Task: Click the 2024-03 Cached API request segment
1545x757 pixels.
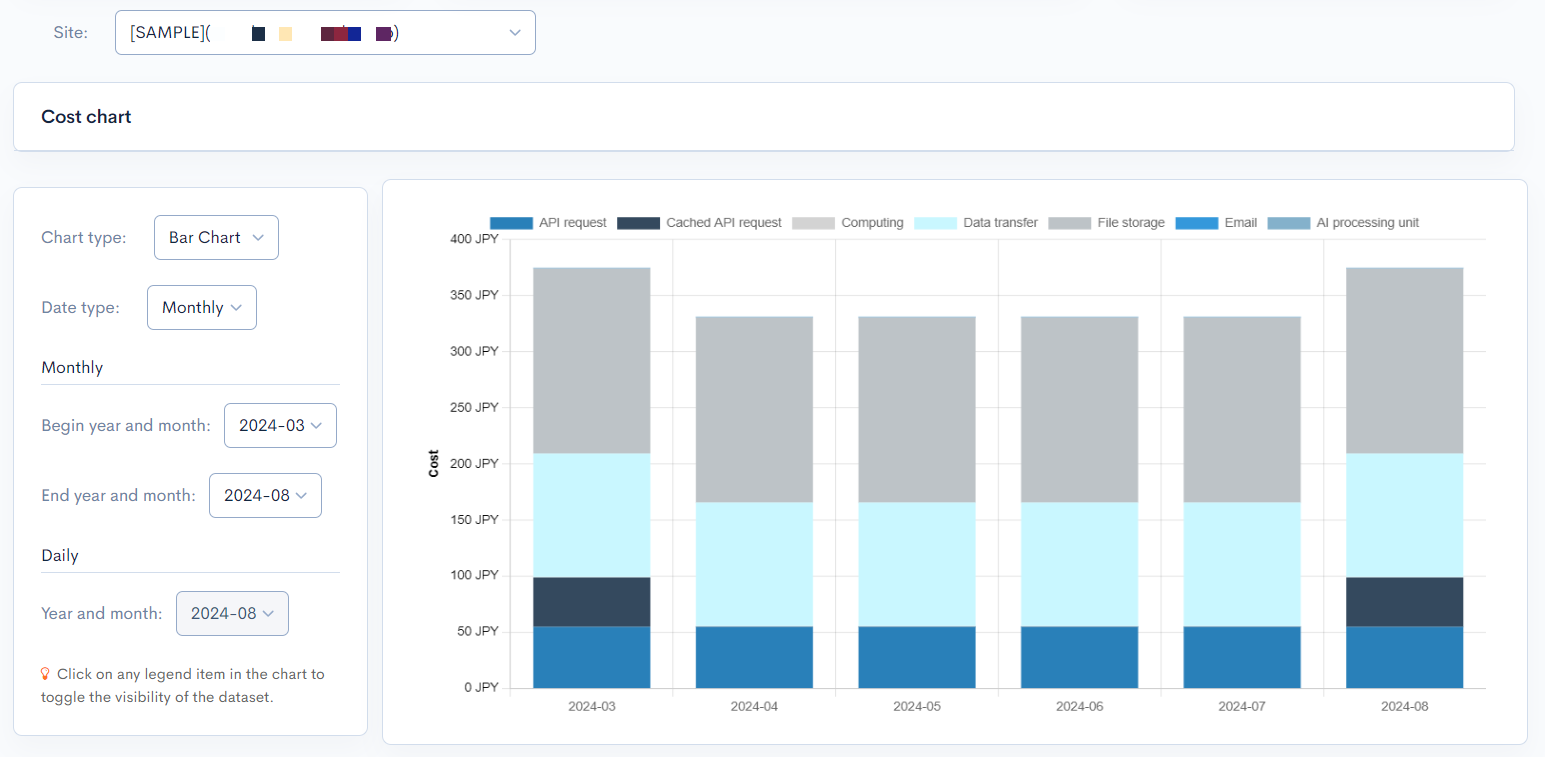Action: pyautogui.click(x=592, y=602)
